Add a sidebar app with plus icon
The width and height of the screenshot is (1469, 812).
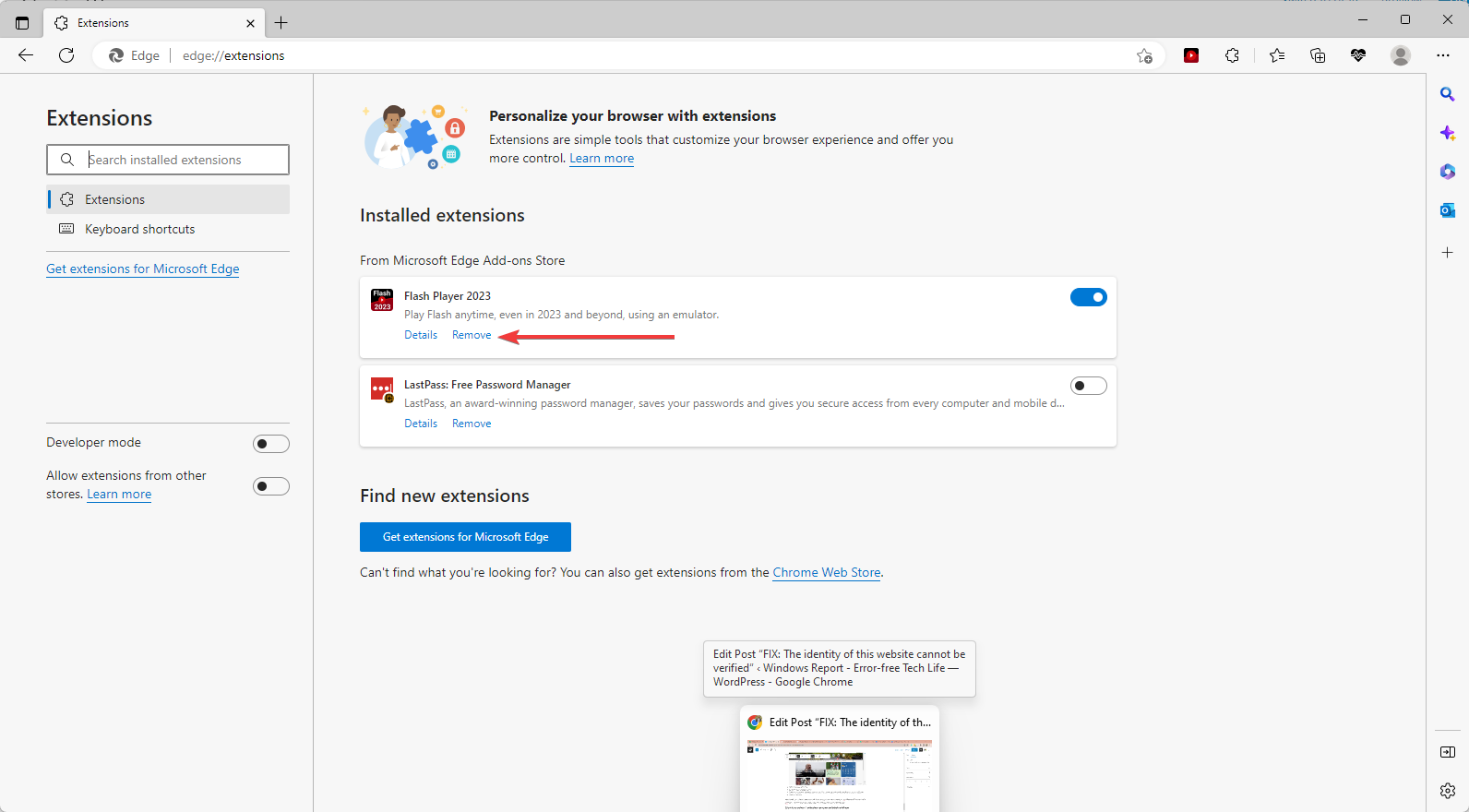click(1448, 252)
